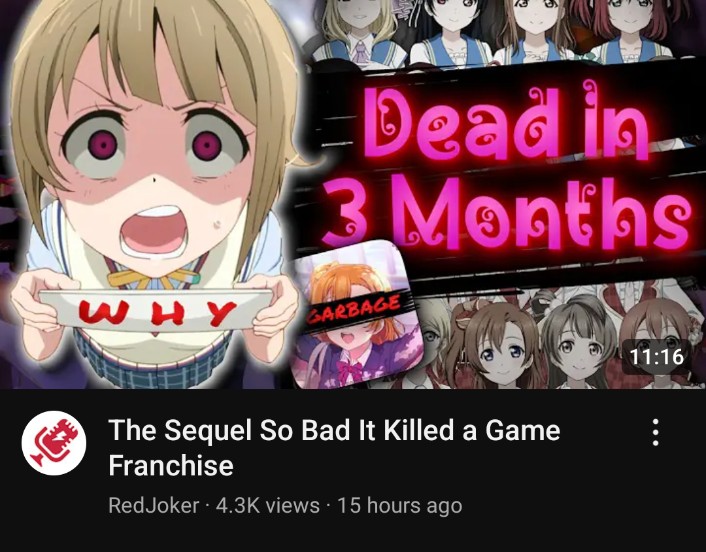Viewport: 706px width, 552px height.
Task: Click the 15 hours ago timestamp
Action: pos(399,505)
